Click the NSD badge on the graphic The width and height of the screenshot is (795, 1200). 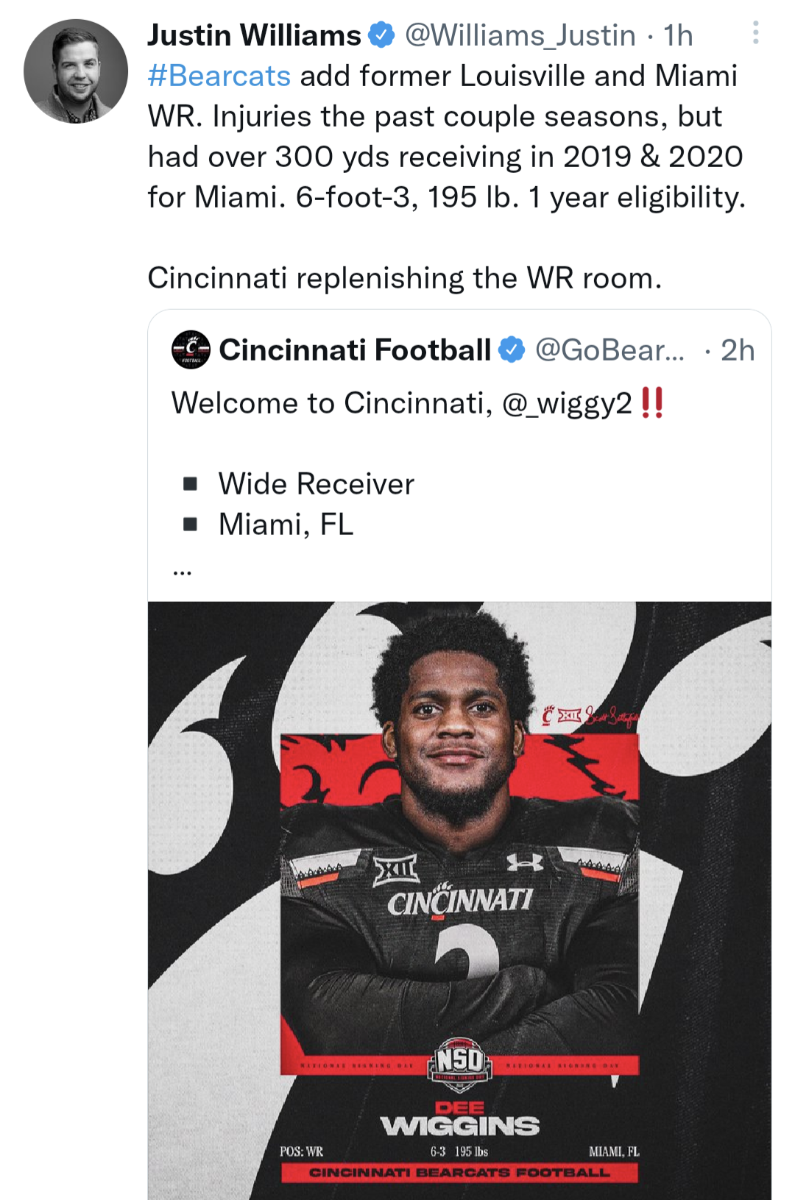[460, 1060]
